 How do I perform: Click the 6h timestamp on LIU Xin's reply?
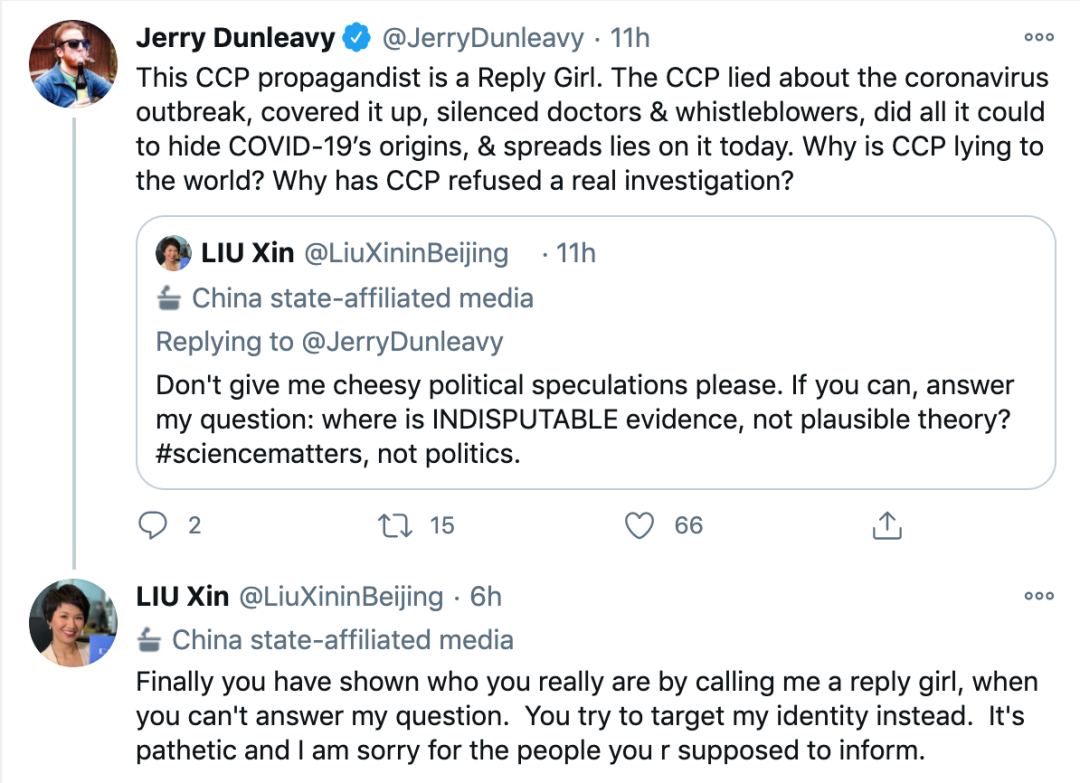pyautogui.click(x=487, y=597)
